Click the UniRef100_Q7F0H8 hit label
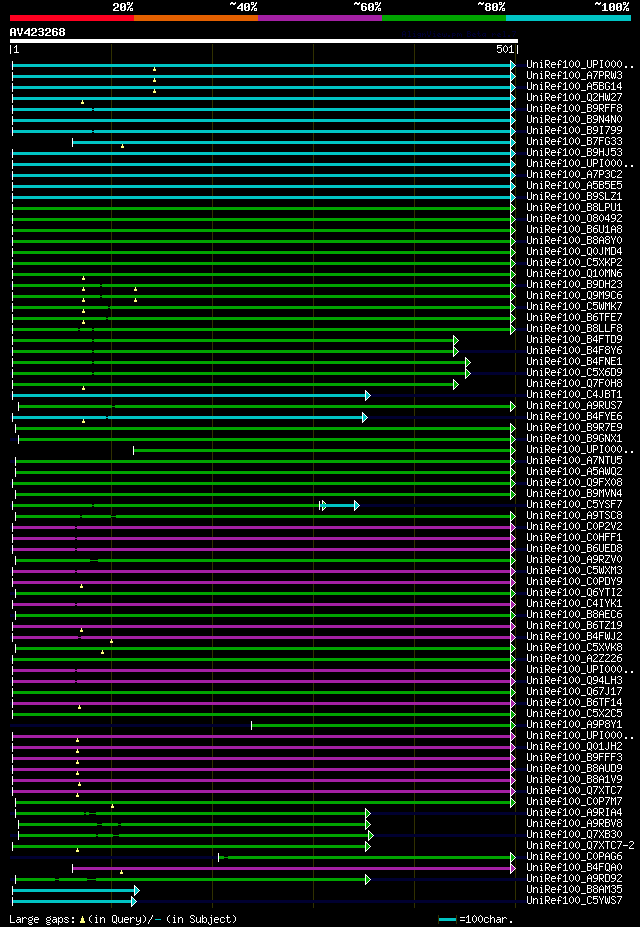 click(574, 384)
